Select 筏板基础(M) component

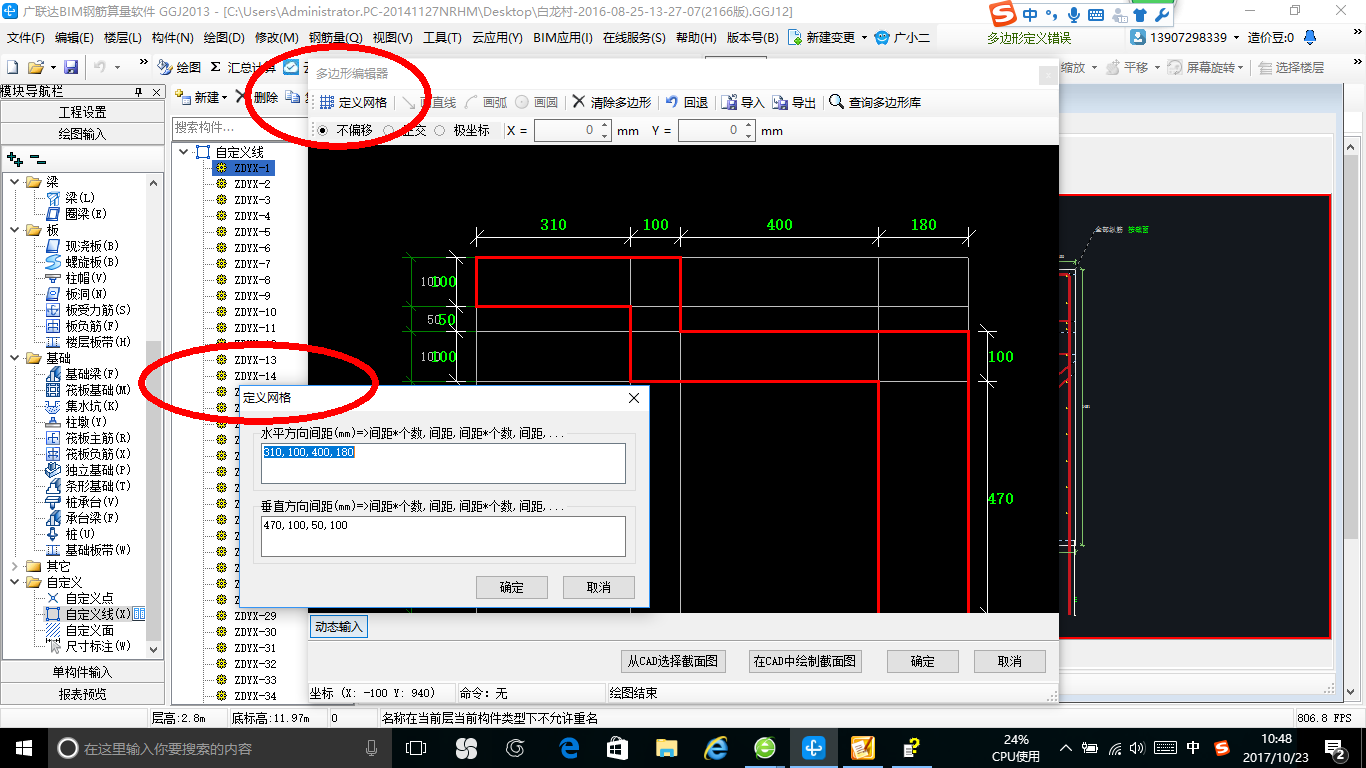click(x=98, y=390)
